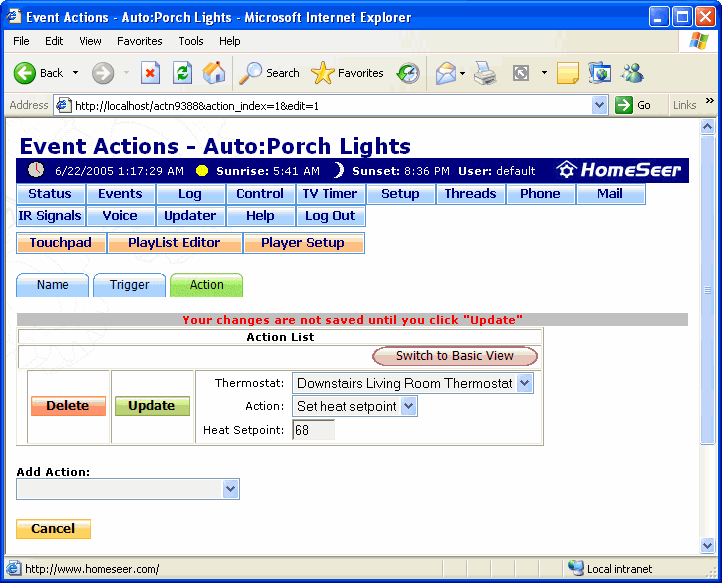The image size is (722, 583).
Task: Open the Phone page
Action: pyautogui.click(x=540, y=194)
